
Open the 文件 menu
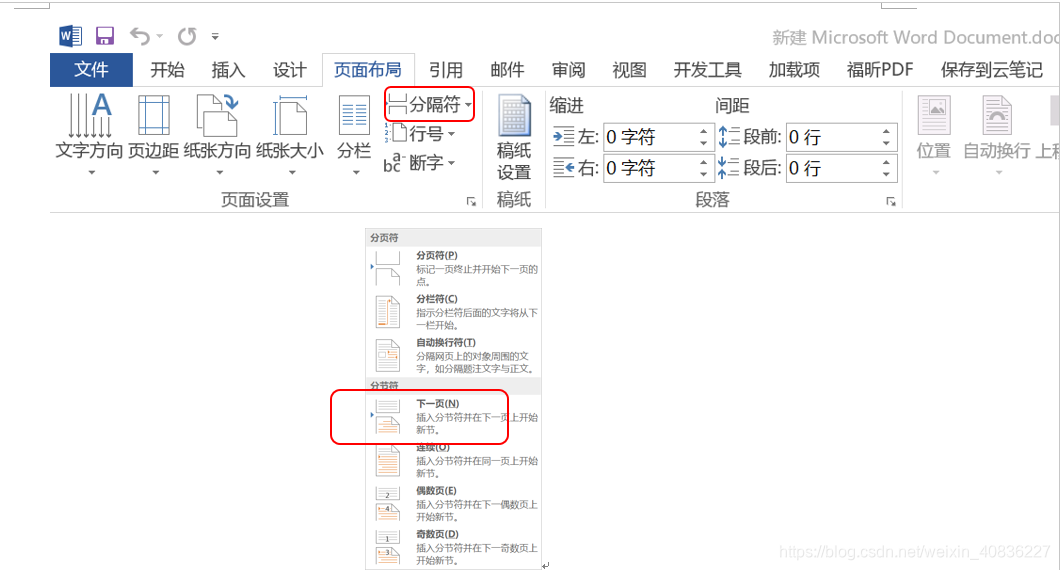91,70
